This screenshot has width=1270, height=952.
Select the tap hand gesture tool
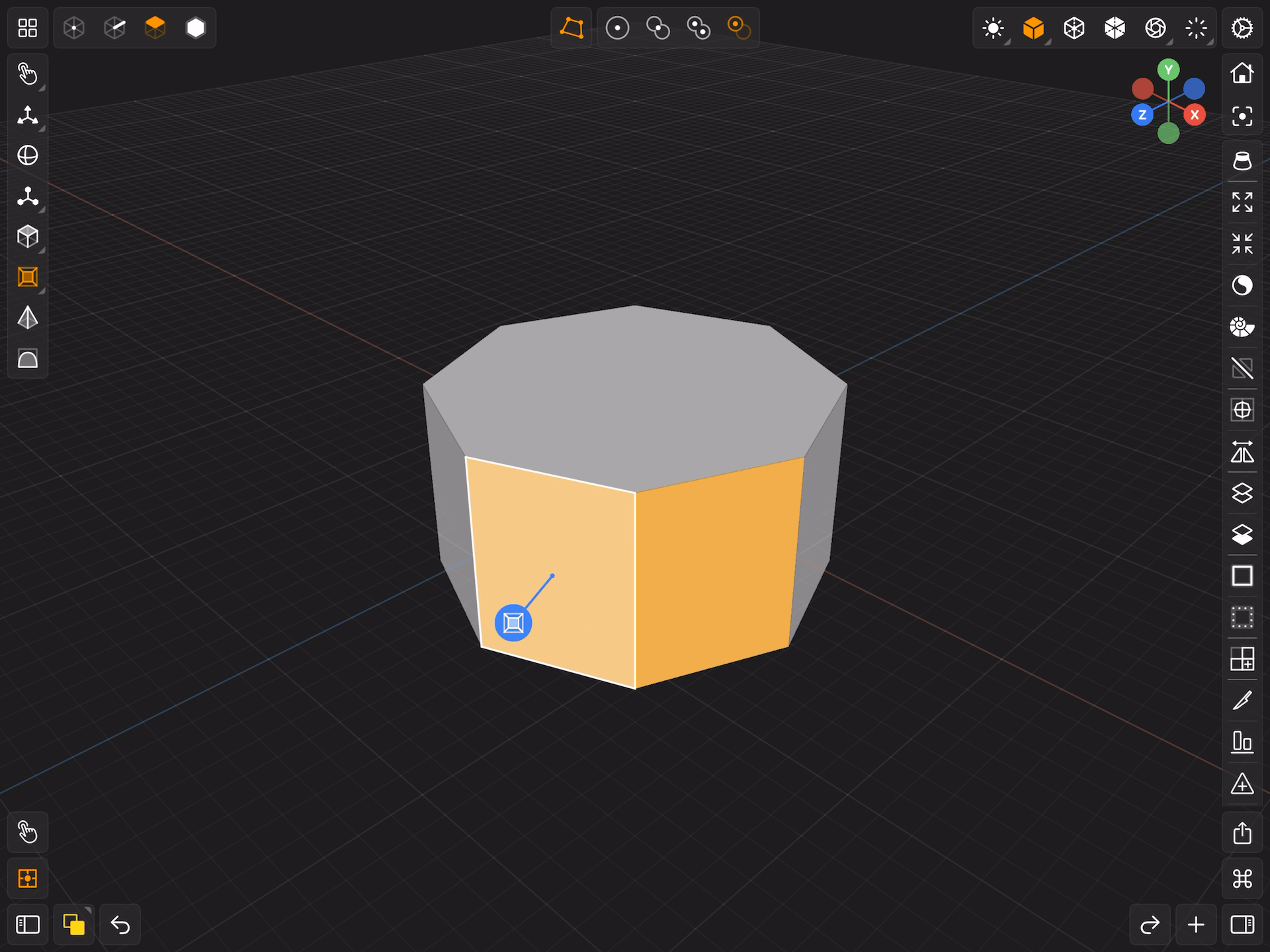[x=27, y=74]
